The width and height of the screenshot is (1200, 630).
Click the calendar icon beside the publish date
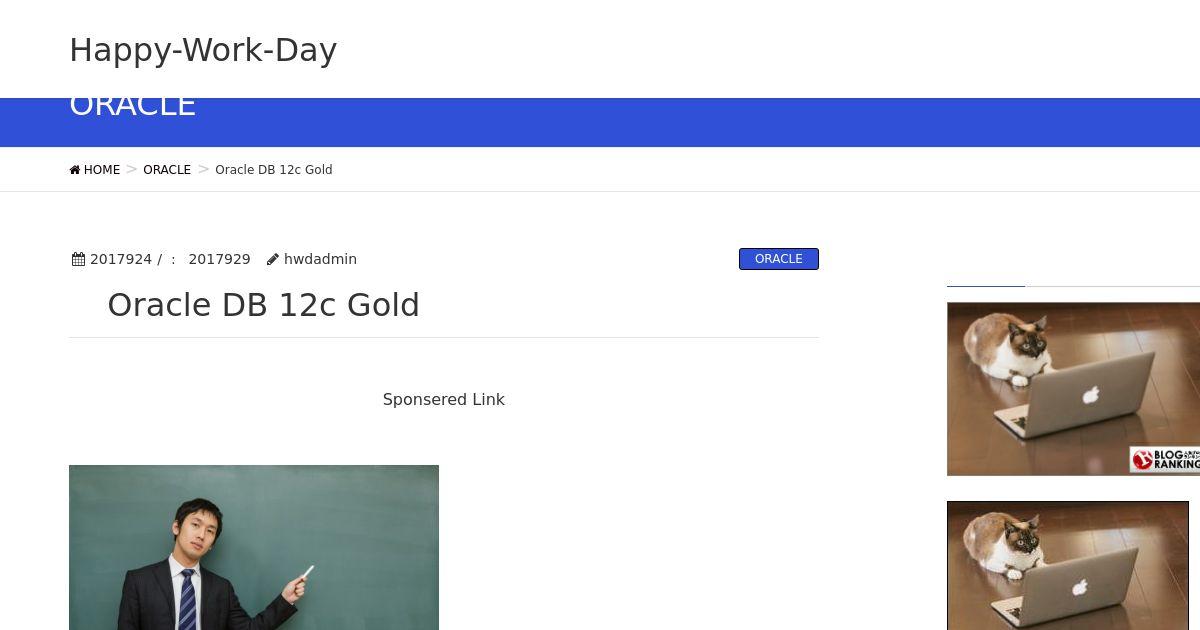click(x=79, y=259)
